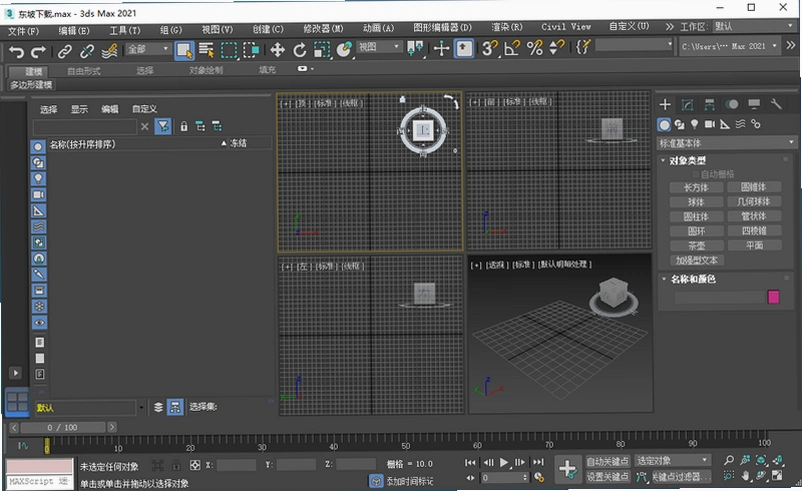Activate the Select and Move tool
This screenshot has height=491, width=802.
(277, 50)
